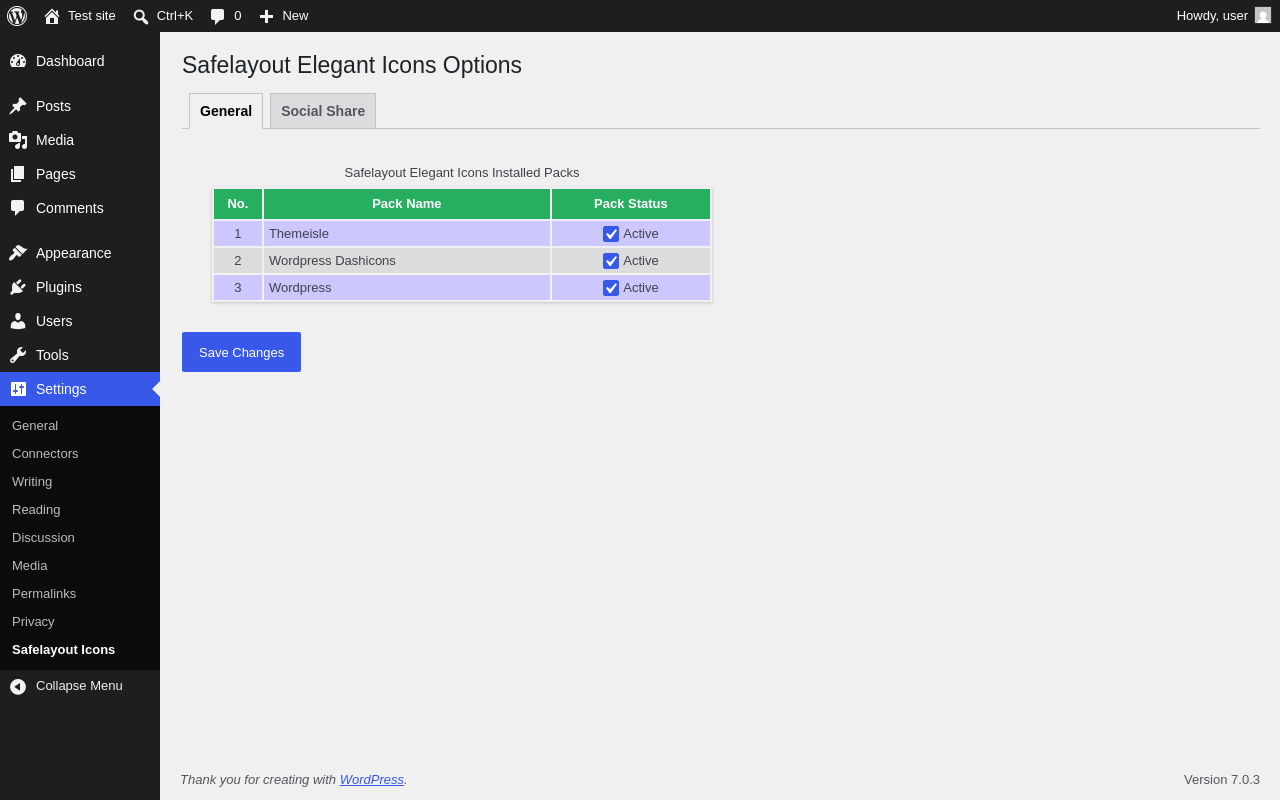Click the Posts pushpin icon

[x=18, y=106]
